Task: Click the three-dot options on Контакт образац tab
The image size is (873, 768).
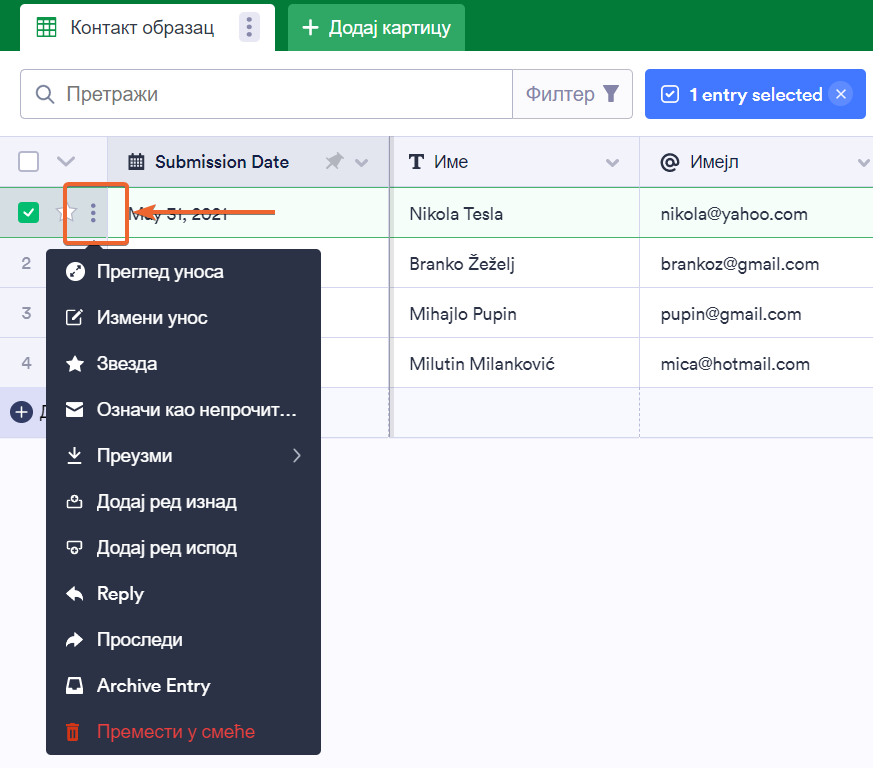Action: (x=249, y=27)
